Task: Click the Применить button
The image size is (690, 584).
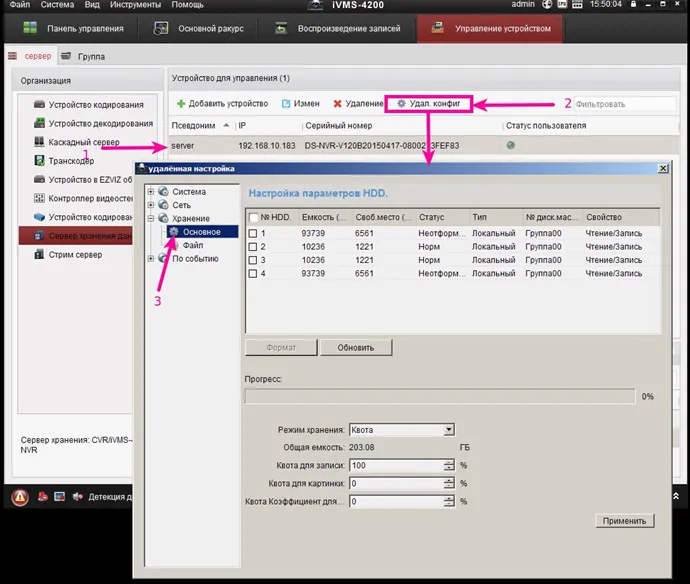Action: (x=624, y=521)
